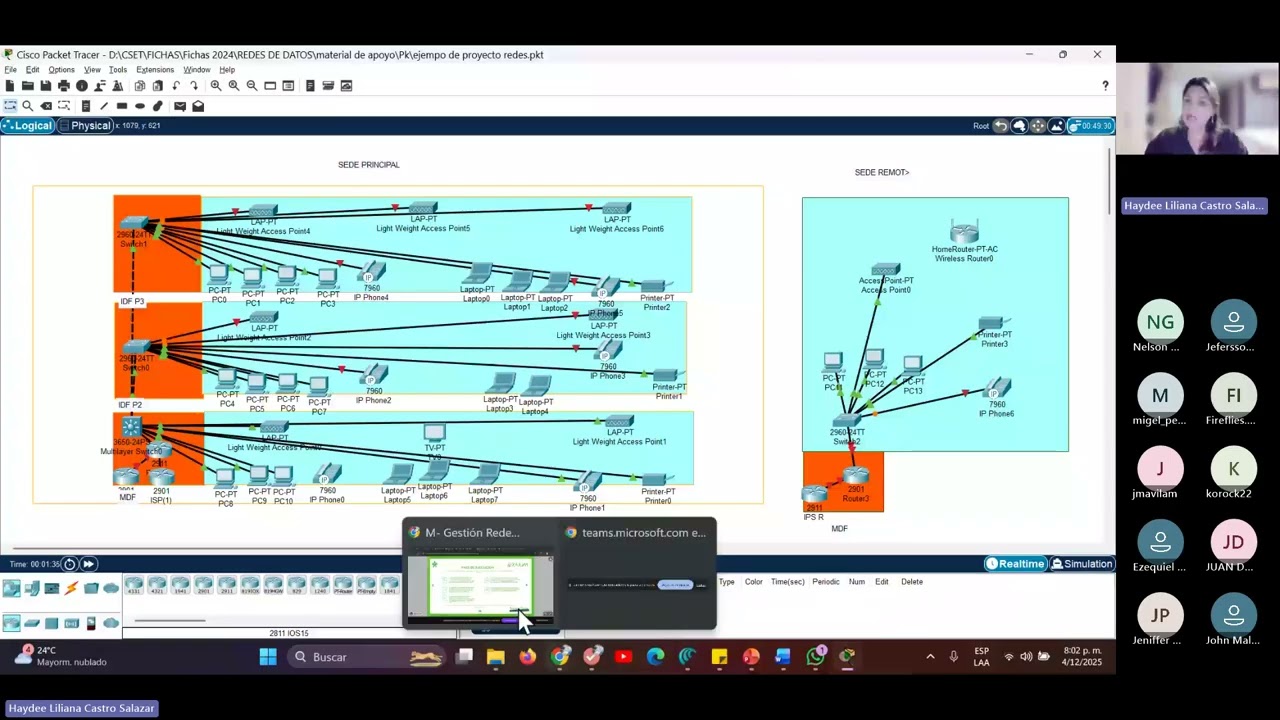Select Access Point0 in Sede Remota
The image size is (1280, 720).
[x=886, y=270]
